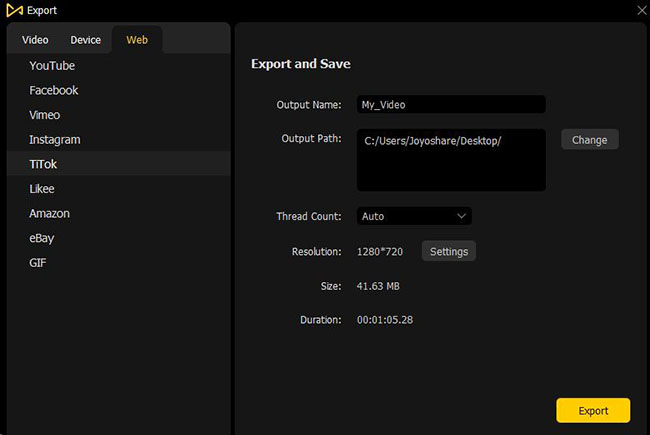Click the Joyoshare logo icon in title bar
This screenshot has width=650, height=435.
15,10
